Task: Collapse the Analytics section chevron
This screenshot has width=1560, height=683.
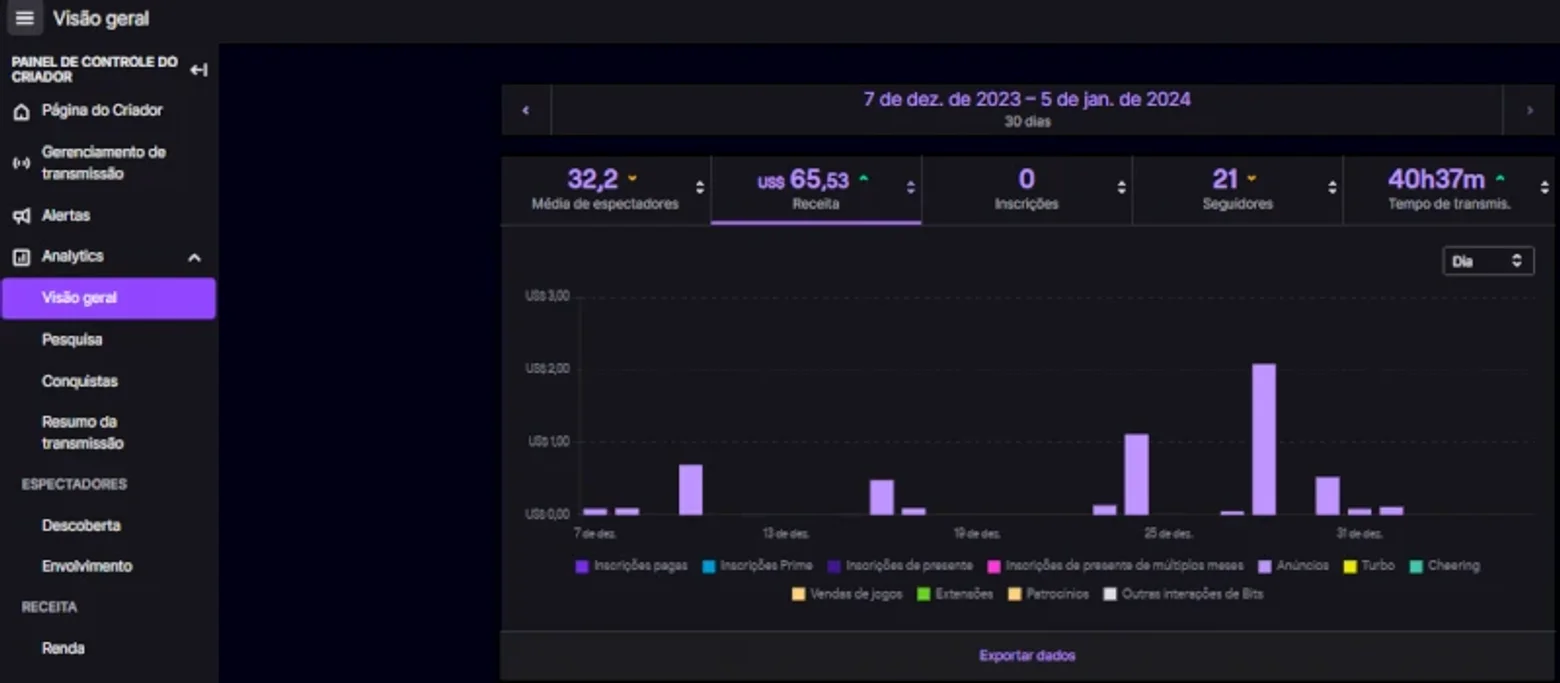Action: [x=194, y=258]
